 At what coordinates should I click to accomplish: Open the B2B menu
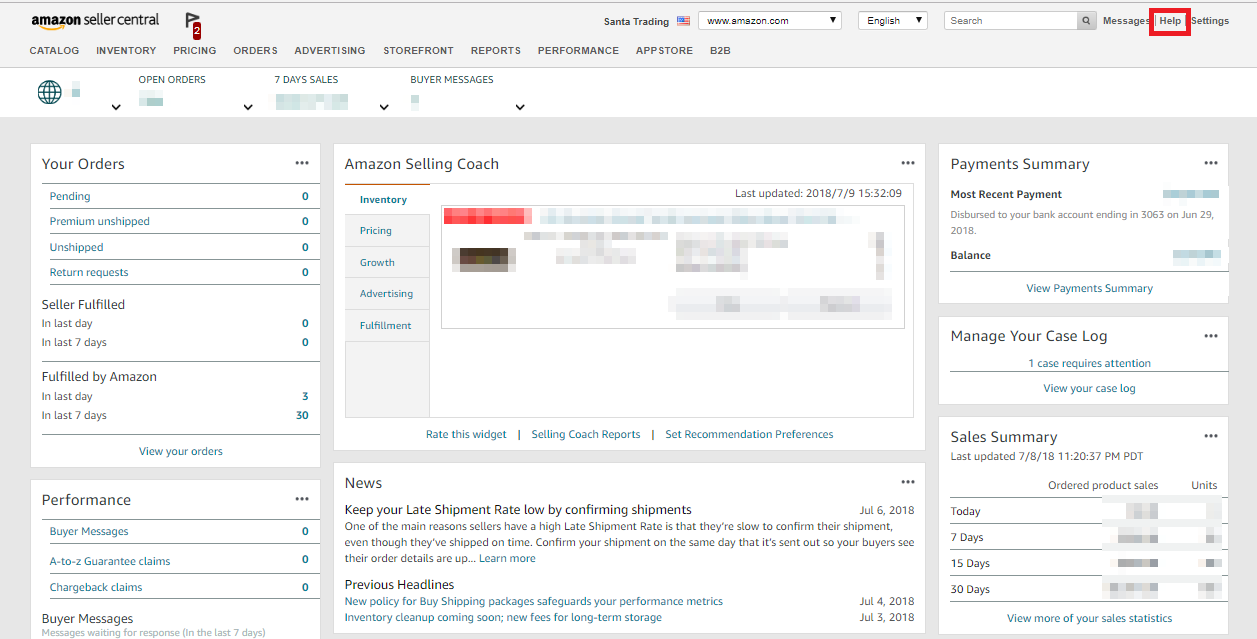tap(720, 51)
